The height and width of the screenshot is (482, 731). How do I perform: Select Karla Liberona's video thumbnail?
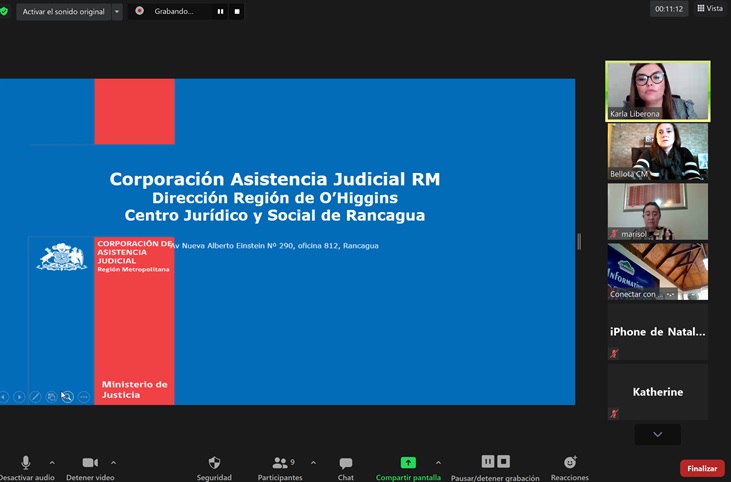click(x=658, y=91)
